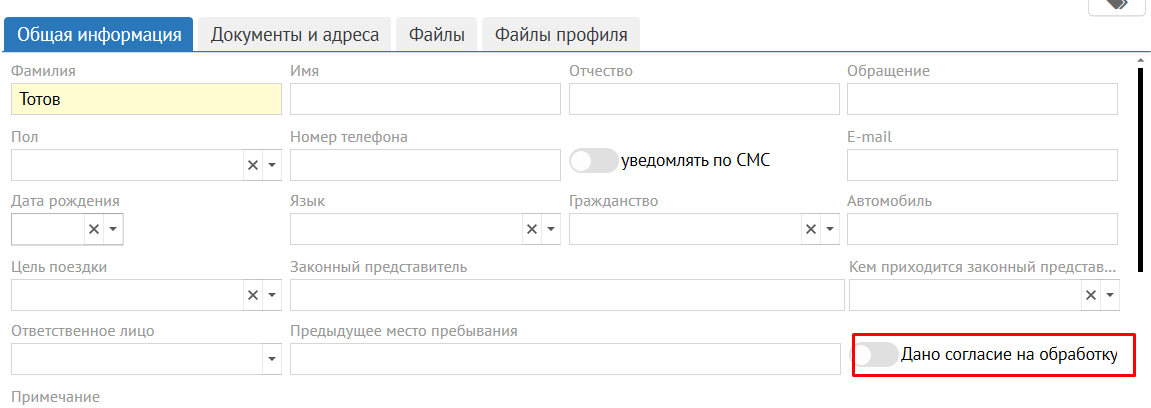Expand the Пол dropdown list
Image resolution: width=1151 pixels, height=408 pixels.
coord(271,165)
